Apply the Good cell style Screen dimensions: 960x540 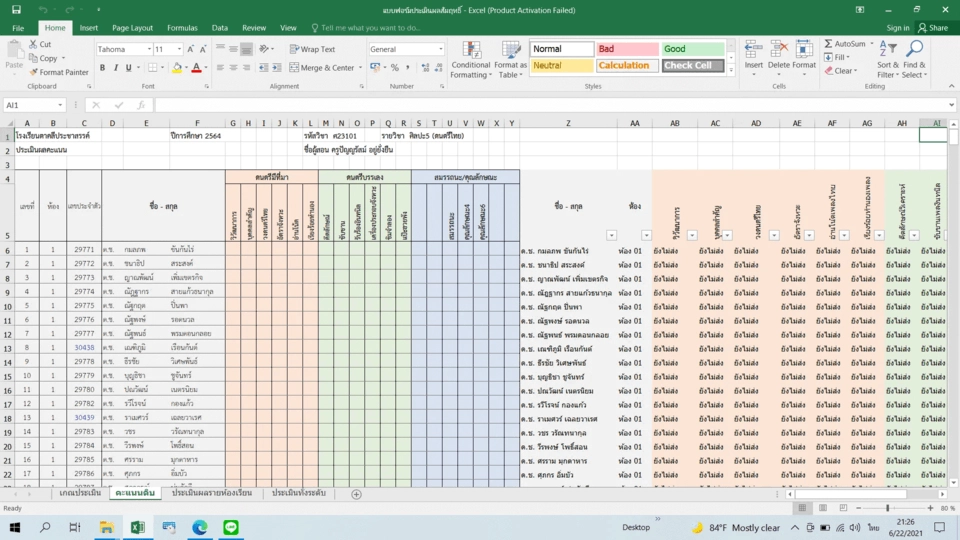[692, 49]
